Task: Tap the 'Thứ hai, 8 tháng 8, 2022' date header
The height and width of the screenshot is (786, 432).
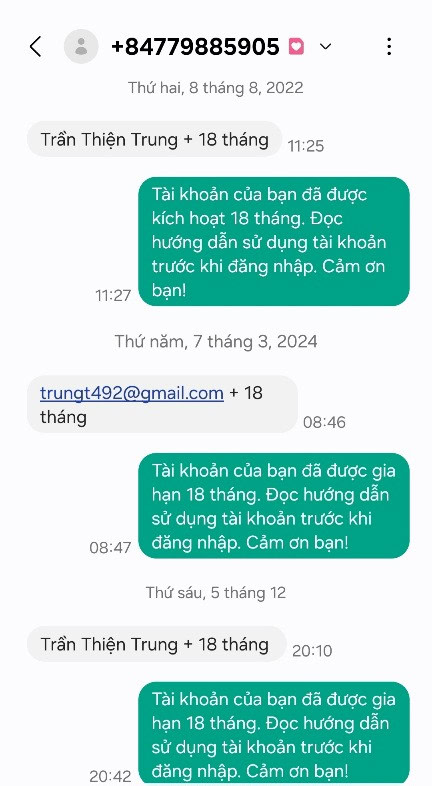Action: 215,88
